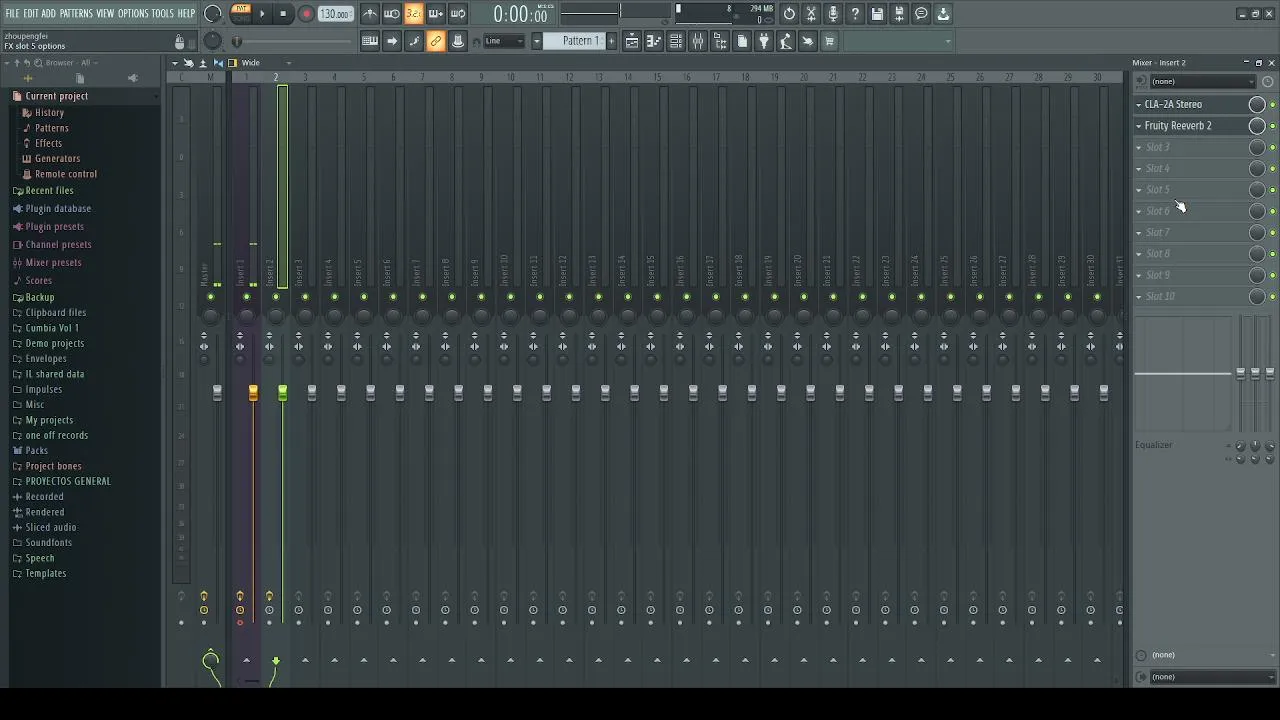Open Slot 9 dropdown arrow
The image size is (1280, 720).
pos(1138,275)
